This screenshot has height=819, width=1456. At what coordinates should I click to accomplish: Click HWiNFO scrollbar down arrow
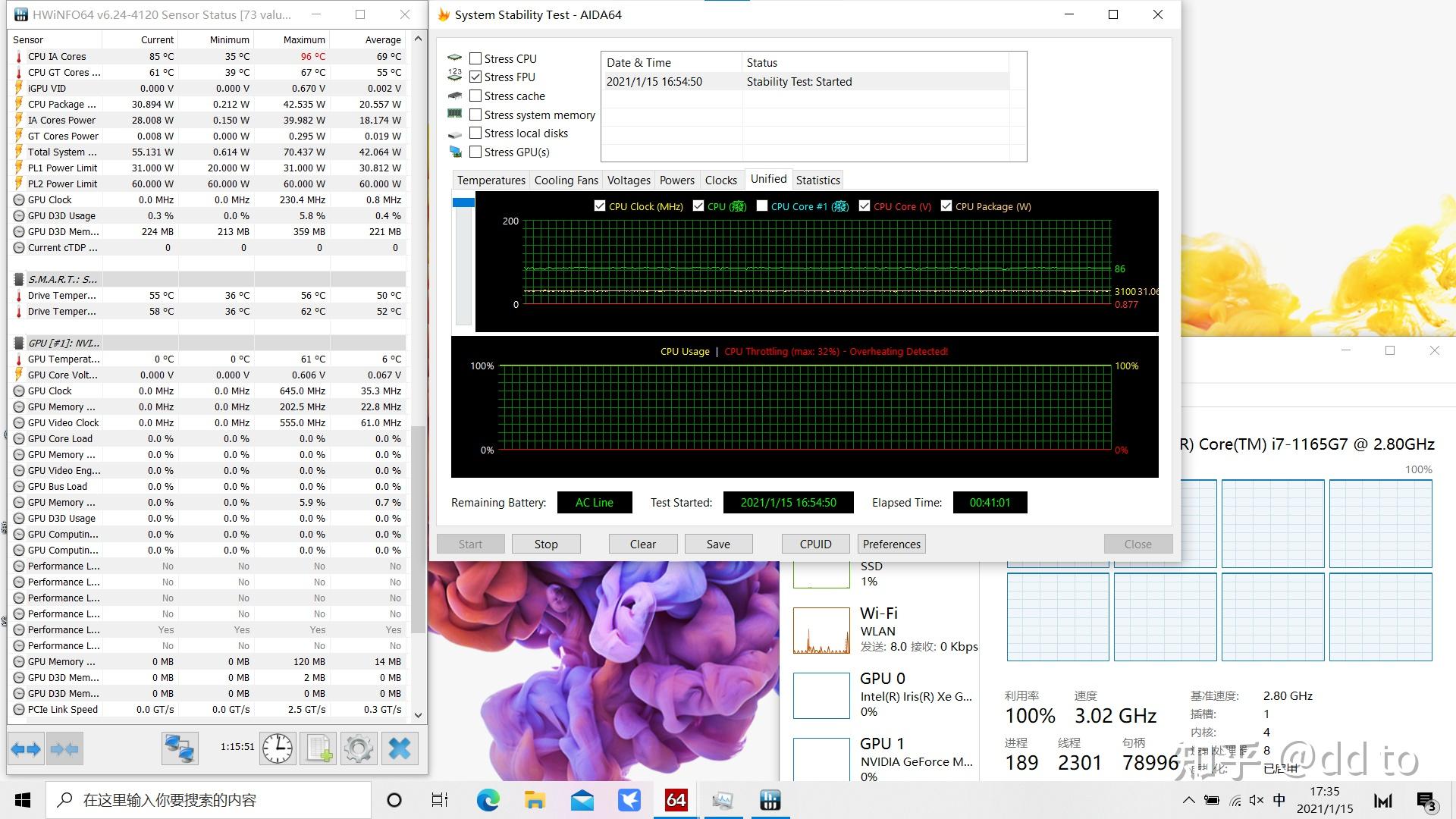pos(418,715)
